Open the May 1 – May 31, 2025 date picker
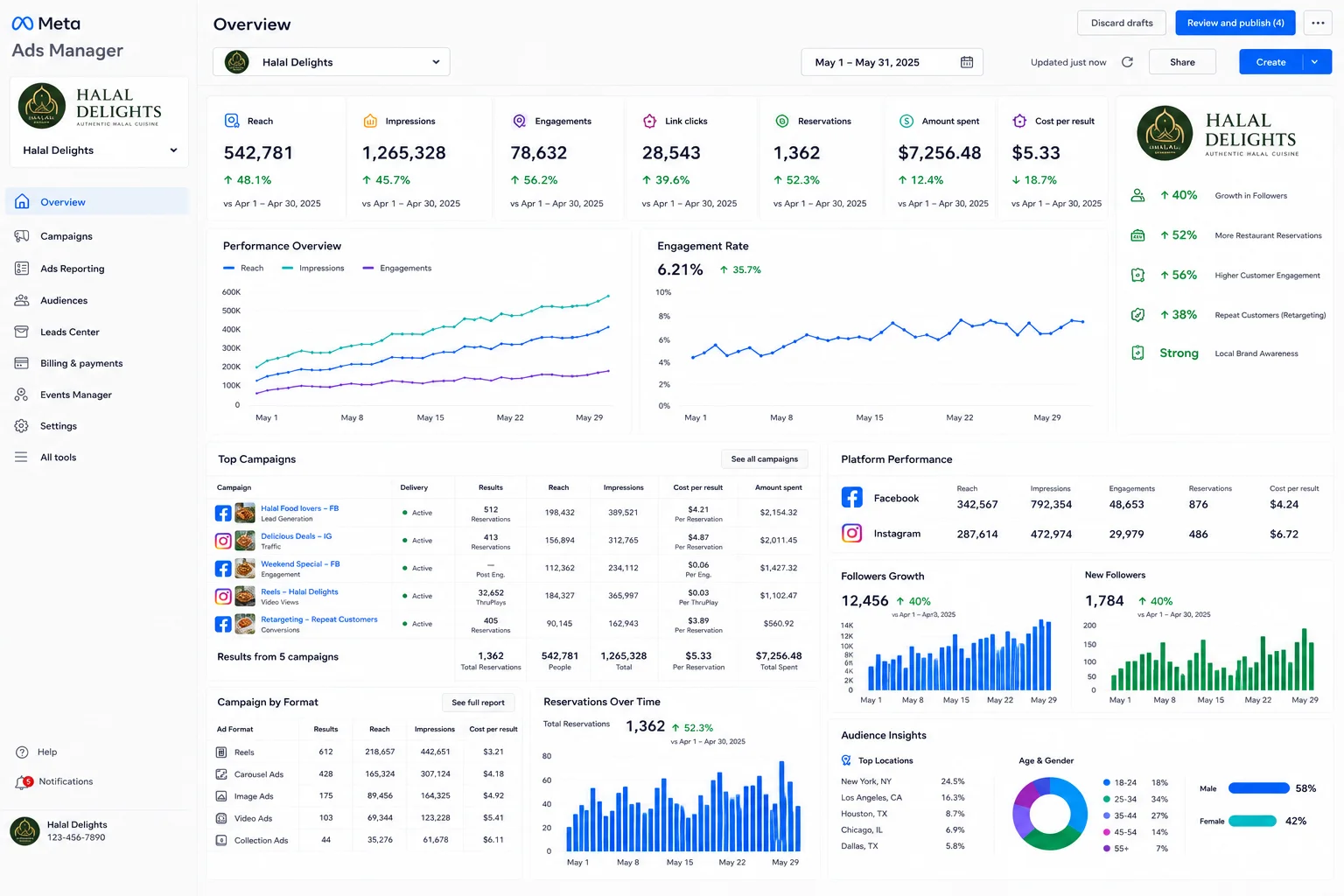Screen dimensions: 1344x896 pos(892,62)
